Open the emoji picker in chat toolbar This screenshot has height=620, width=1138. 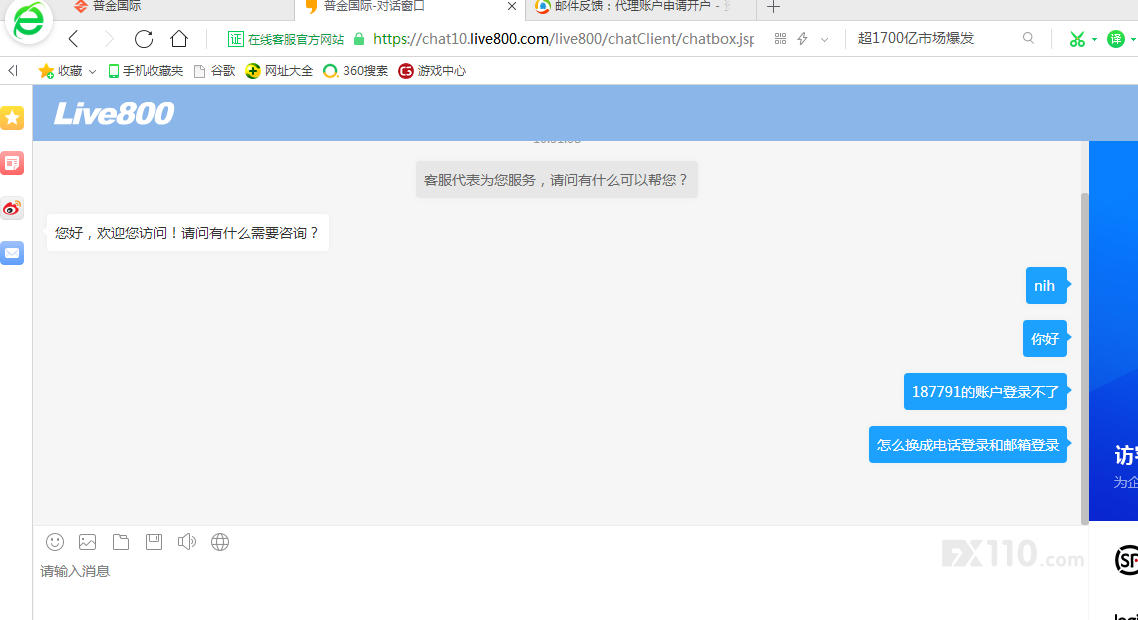coord(54,542)
